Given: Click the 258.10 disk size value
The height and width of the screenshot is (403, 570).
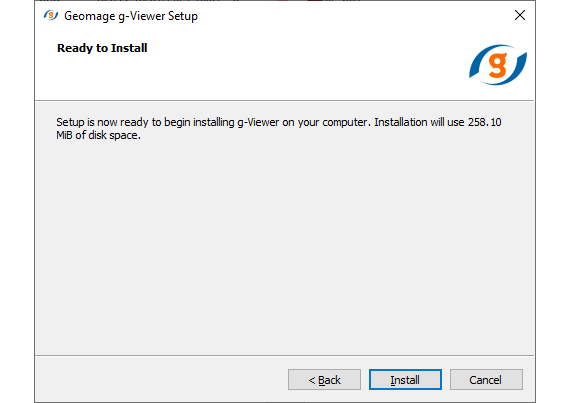Looking at the screenshot, I should tap(485, 122).
